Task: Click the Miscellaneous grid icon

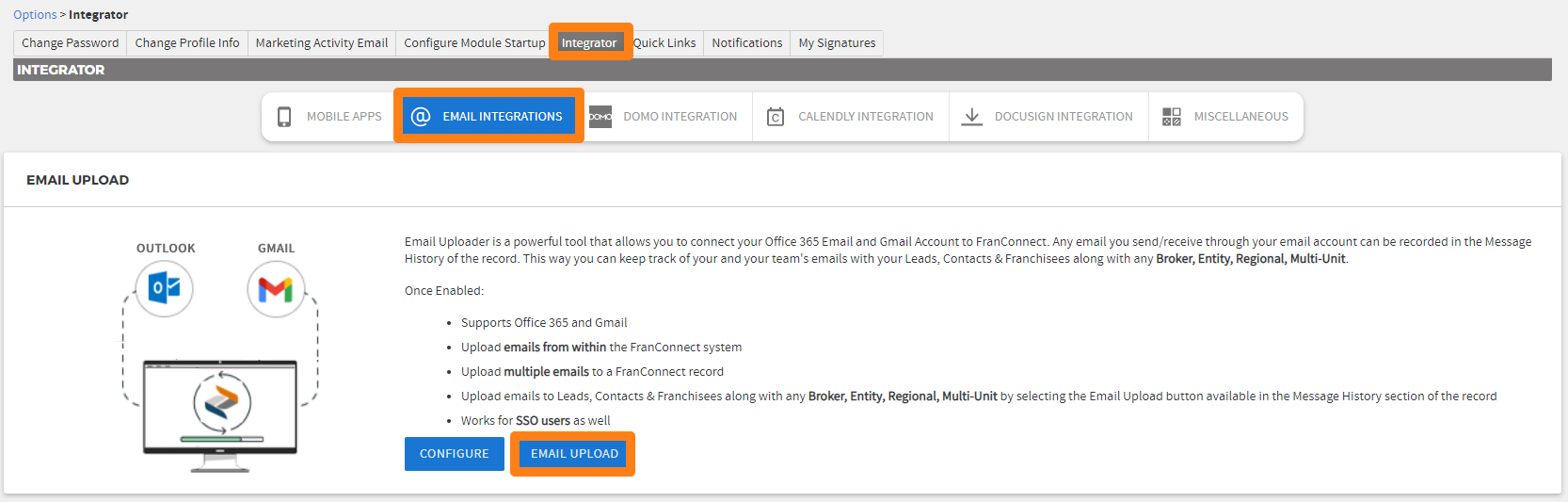Action: click(1172, 117)
